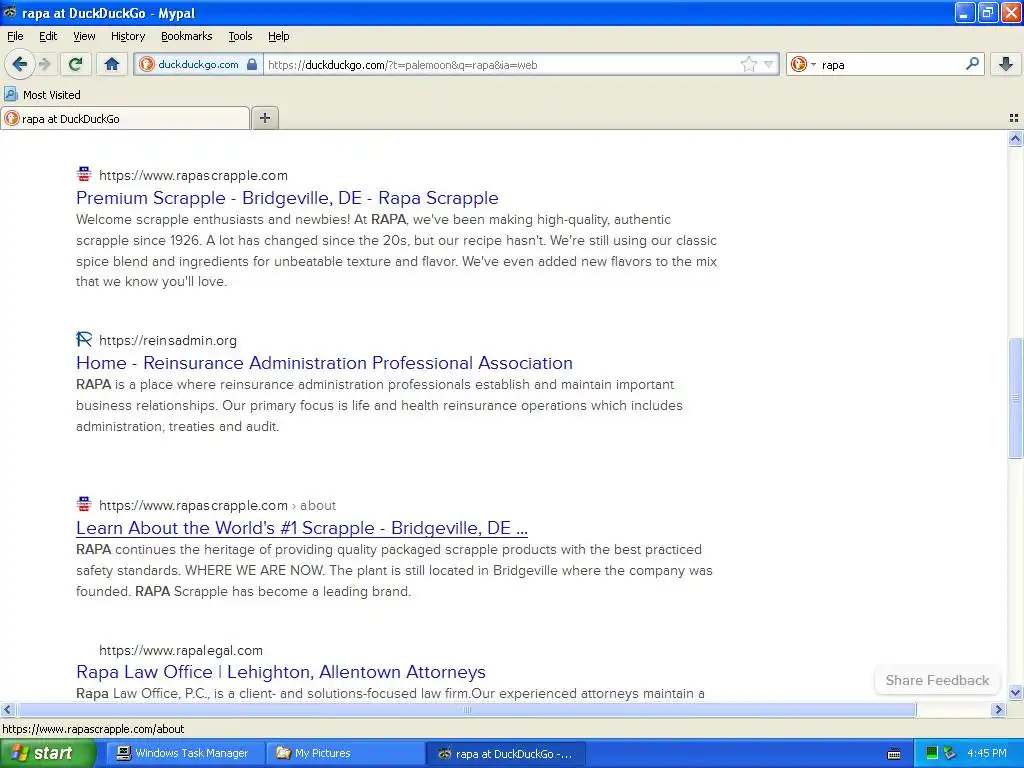Viewport: 1024px width, 768px height.
Task: Click the Share Feedback button
Action: pyautogui.click(x=936, y=680)
